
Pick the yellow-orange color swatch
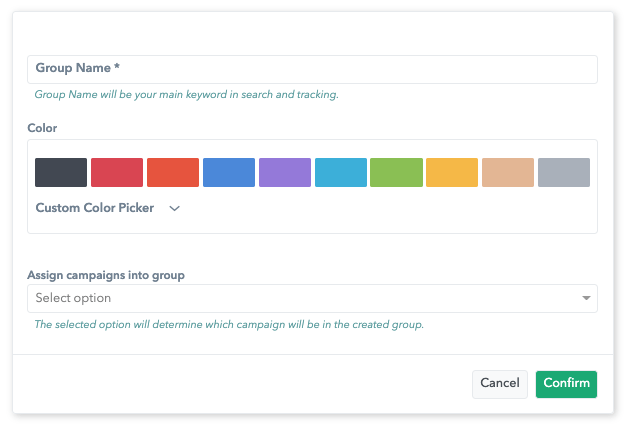[x=452, y=173]
